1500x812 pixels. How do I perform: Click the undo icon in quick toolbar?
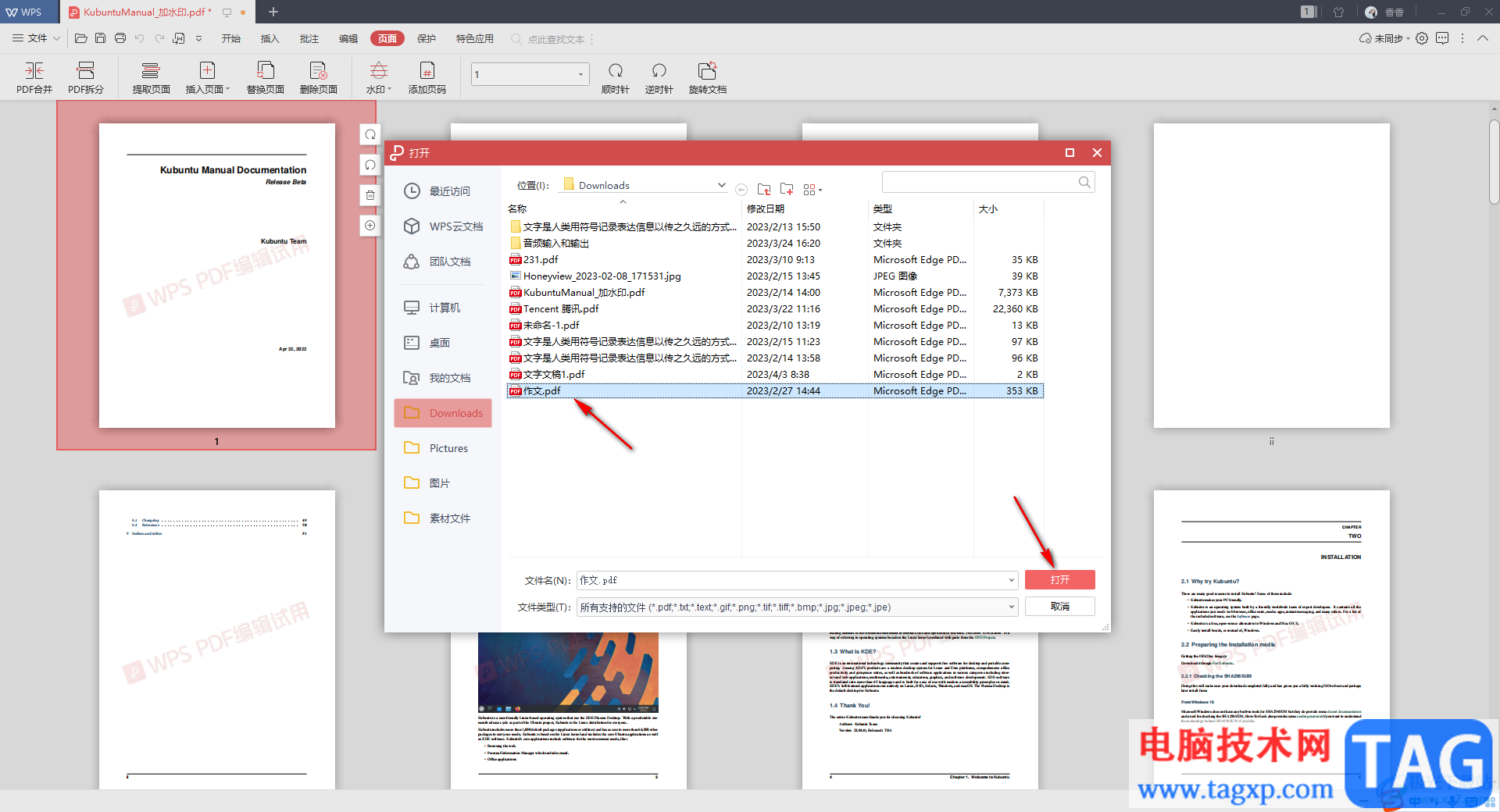tap(140, 38)
